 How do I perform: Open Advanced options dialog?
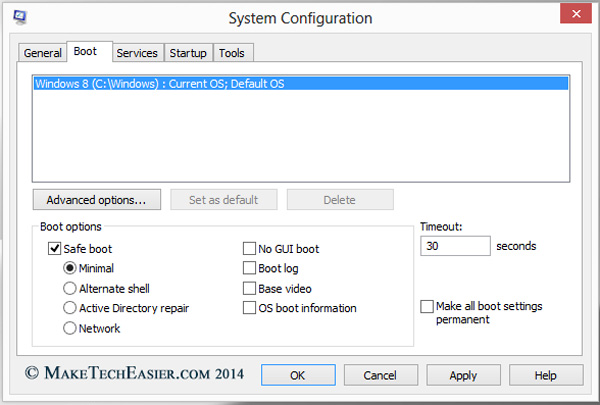coord(96,200)
